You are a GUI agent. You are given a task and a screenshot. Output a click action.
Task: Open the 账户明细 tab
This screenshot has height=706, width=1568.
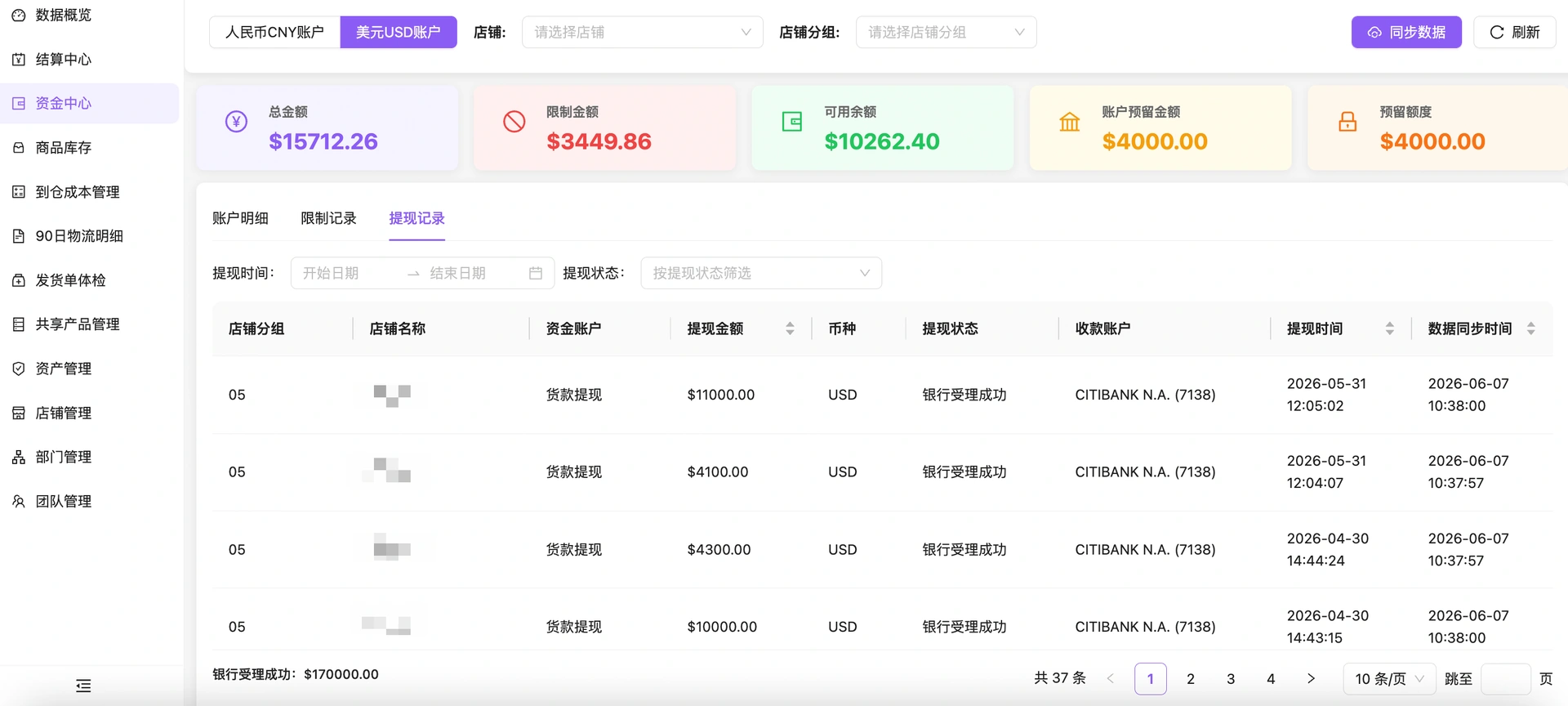[240, 218]
